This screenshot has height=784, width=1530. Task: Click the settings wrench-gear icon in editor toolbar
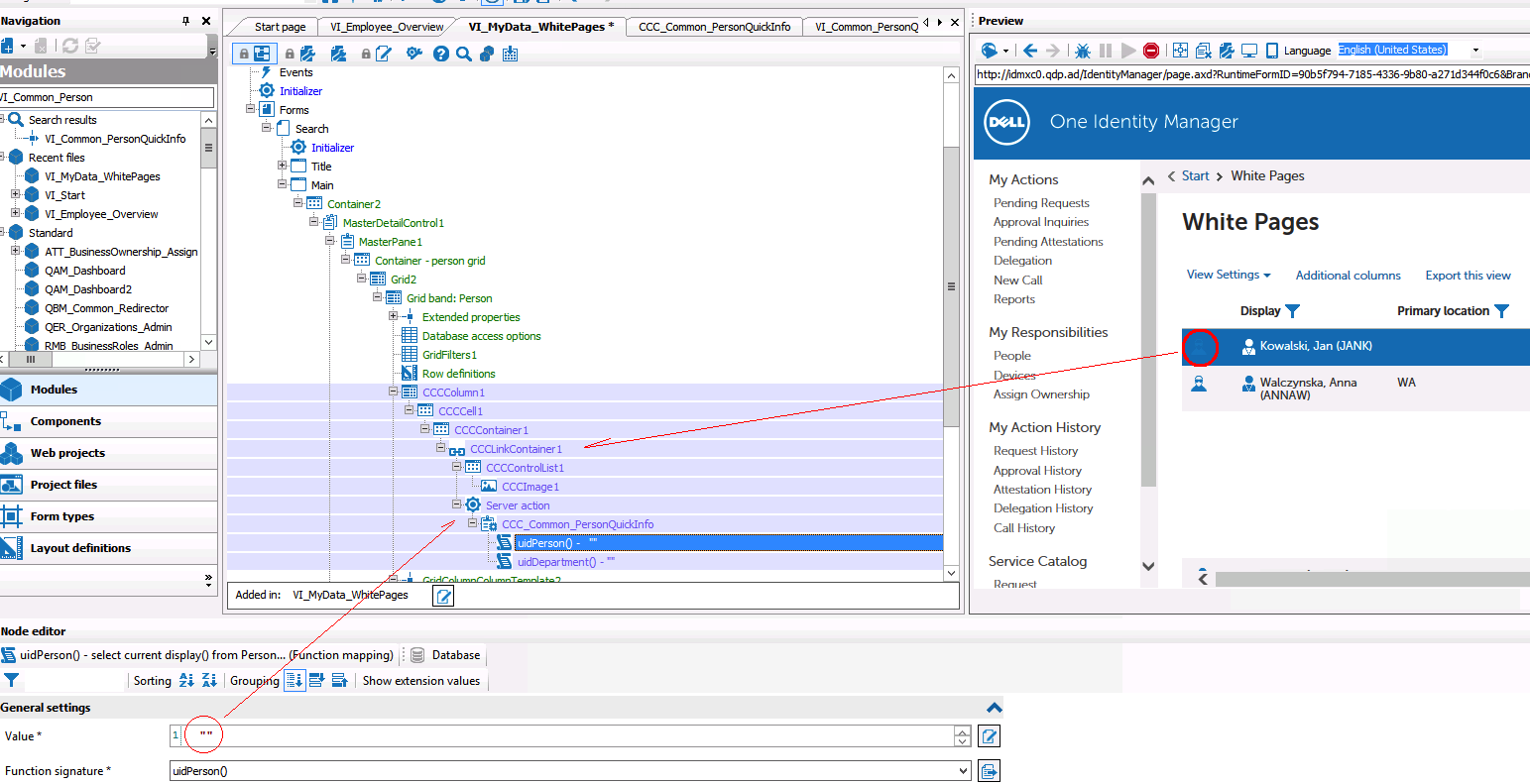tap(414, 54)
